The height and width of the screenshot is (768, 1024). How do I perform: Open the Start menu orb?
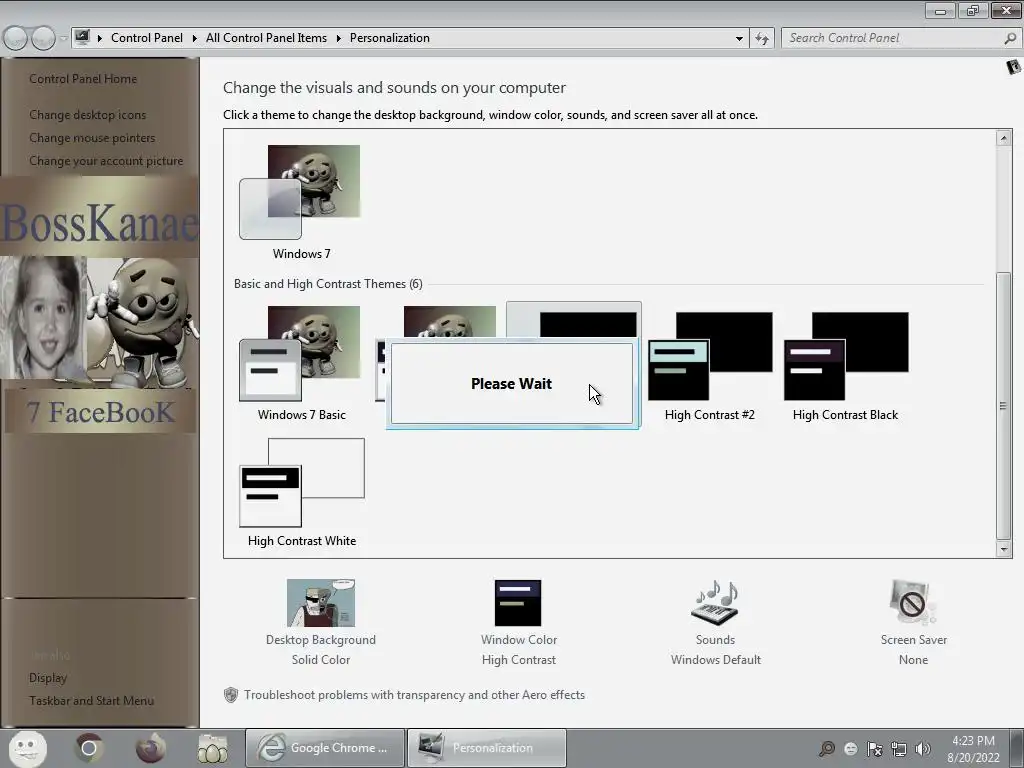click(x=27, y=748)
